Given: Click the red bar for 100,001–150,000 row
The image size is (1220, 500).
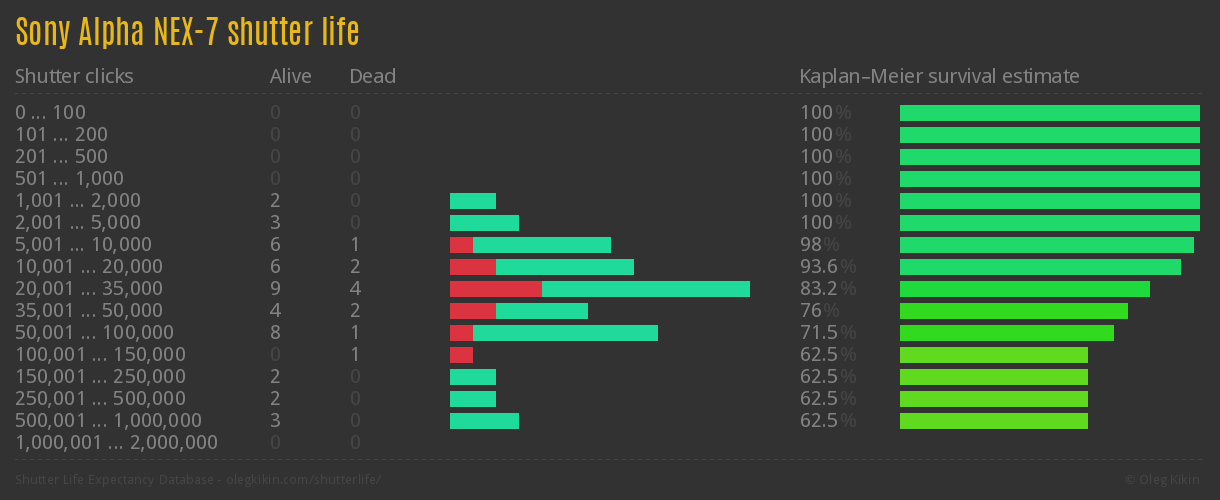Looking at the screenshot, I should (461, 355).
